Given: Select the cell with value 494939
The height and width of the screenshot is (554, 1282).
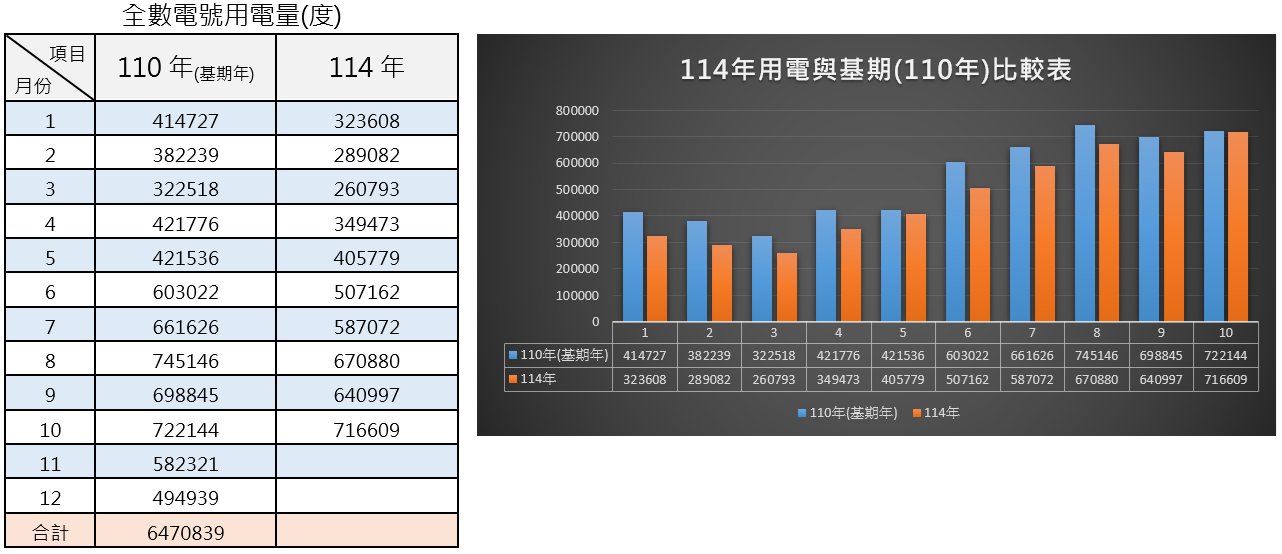Looking at the screenshot, I should 186,498.
